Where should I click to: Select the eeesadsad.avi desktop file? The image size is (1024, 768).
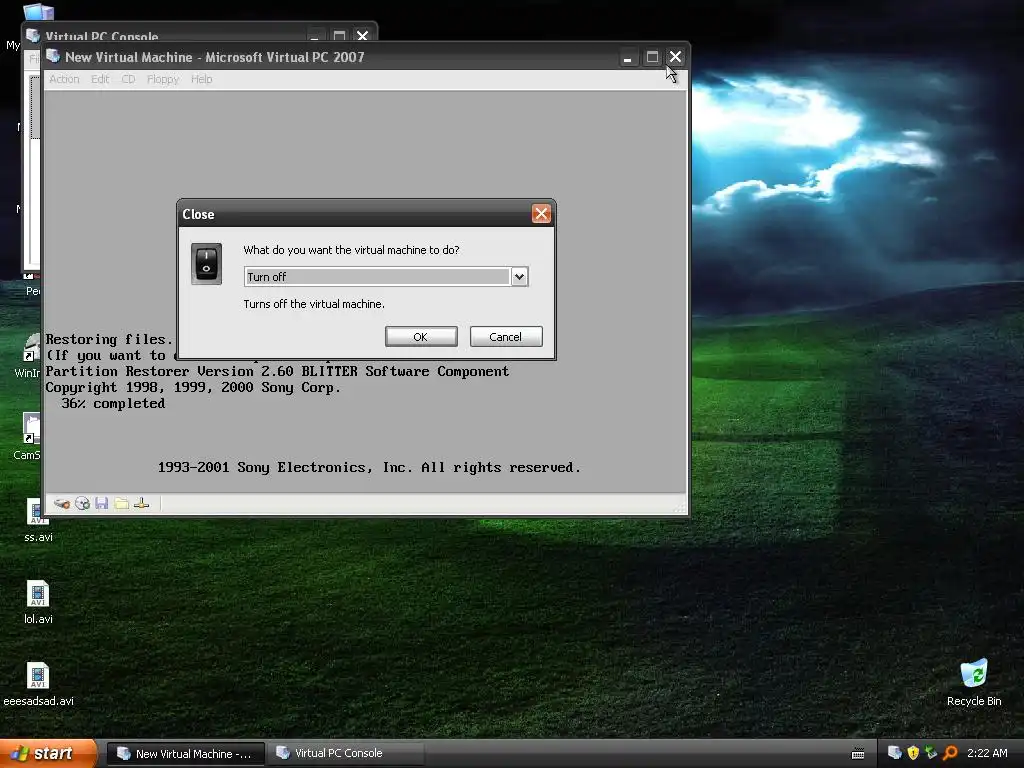(x=38, y=684)
